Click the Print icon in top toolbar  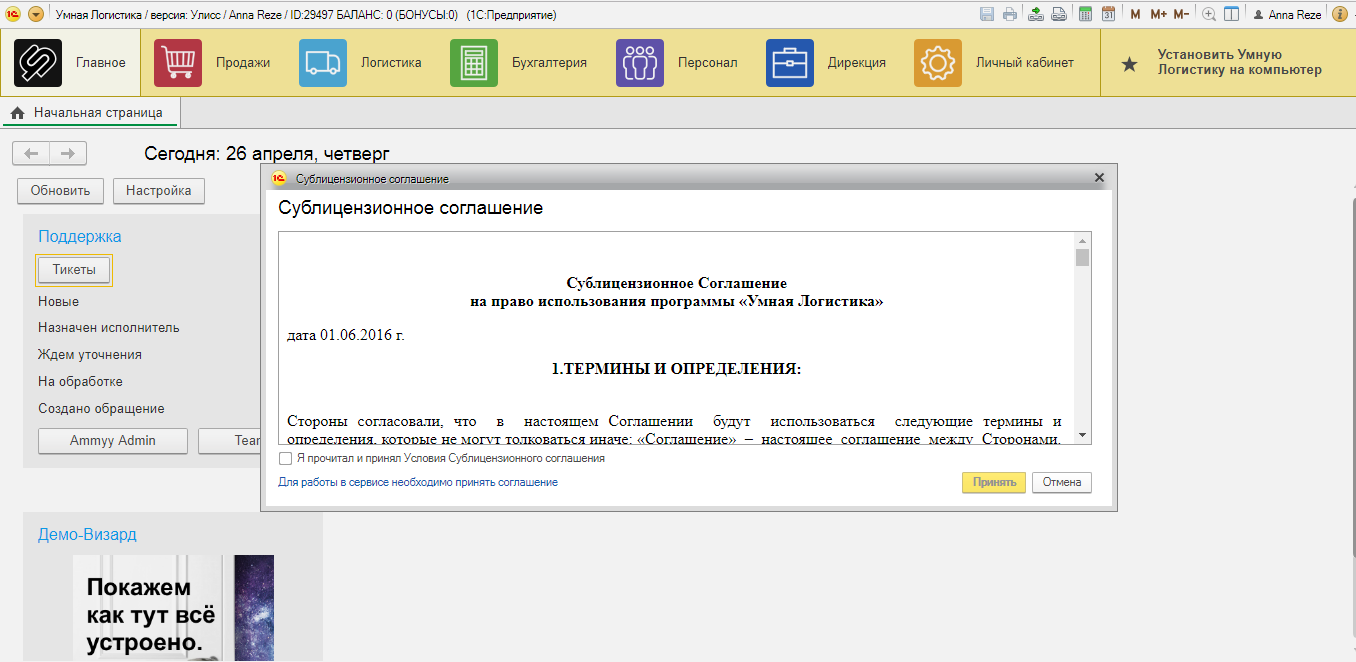pos(1010,14)
